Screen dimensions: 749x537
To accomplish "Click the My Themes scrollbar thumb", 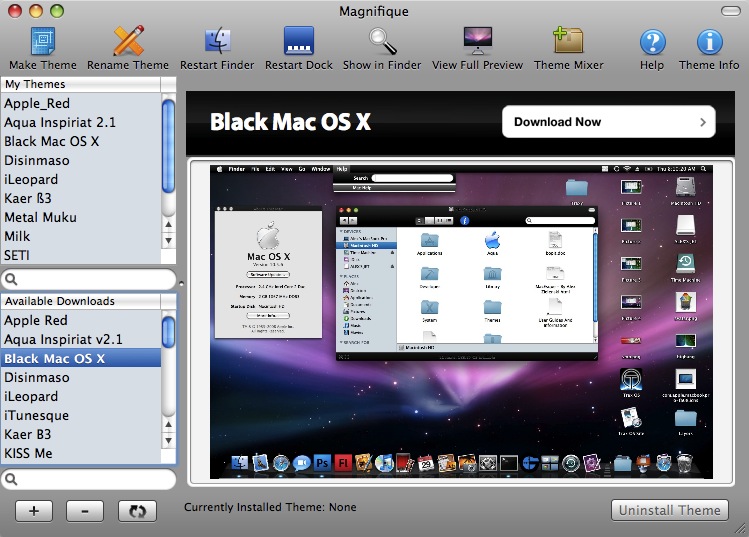I will coord(168,146).
